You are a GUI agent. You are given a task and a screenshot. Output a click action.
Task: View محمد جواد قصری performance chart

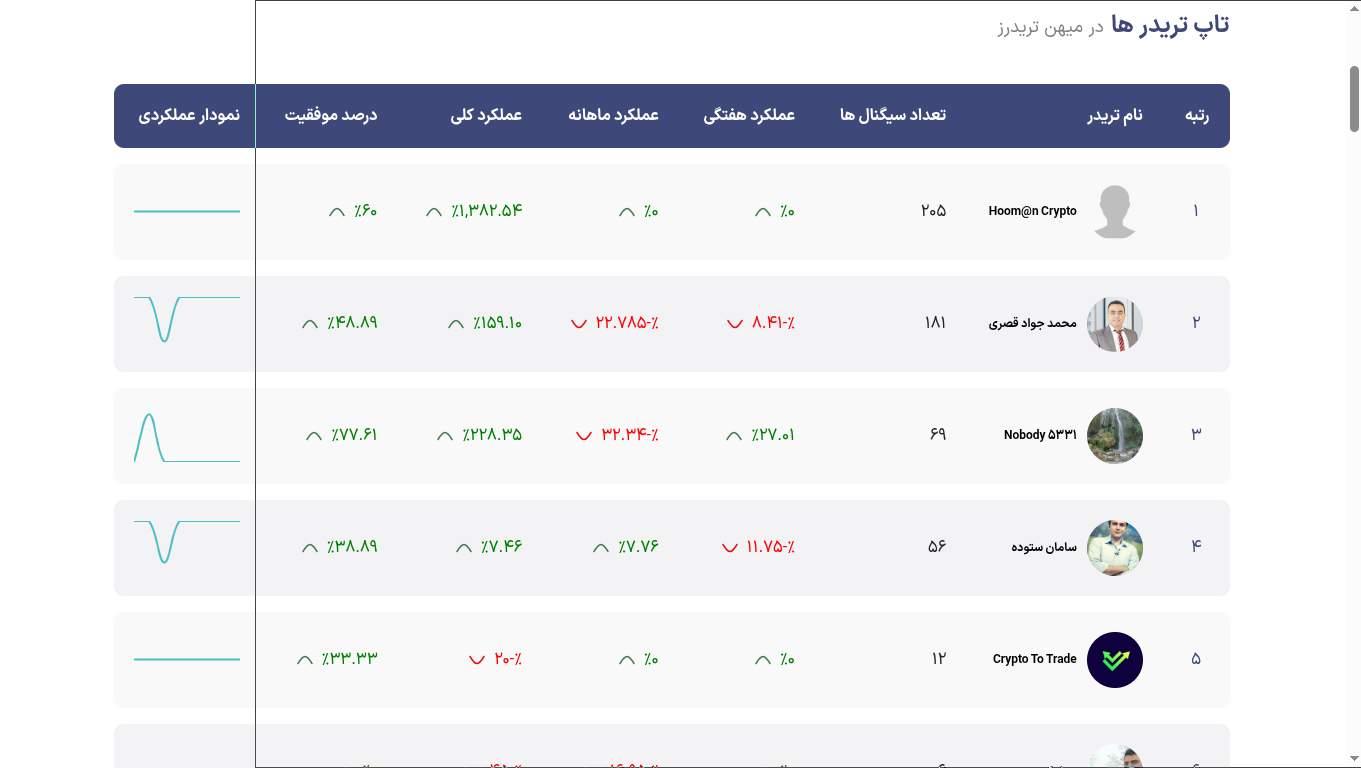coord(187,320)
